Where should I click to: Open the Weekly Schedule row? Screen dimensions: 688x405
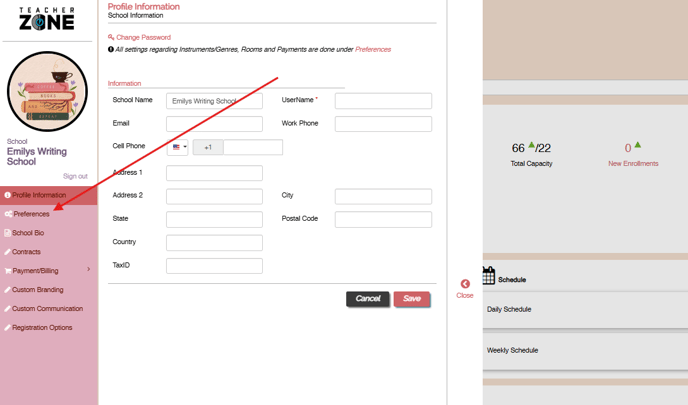pyautogui.click(x=512, y=351)
